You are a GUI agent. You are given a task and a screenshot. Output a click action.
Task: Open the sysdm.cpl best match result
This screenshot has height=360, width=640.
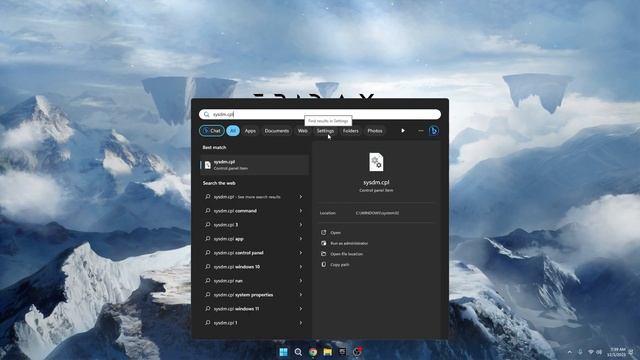click(254, 165)
